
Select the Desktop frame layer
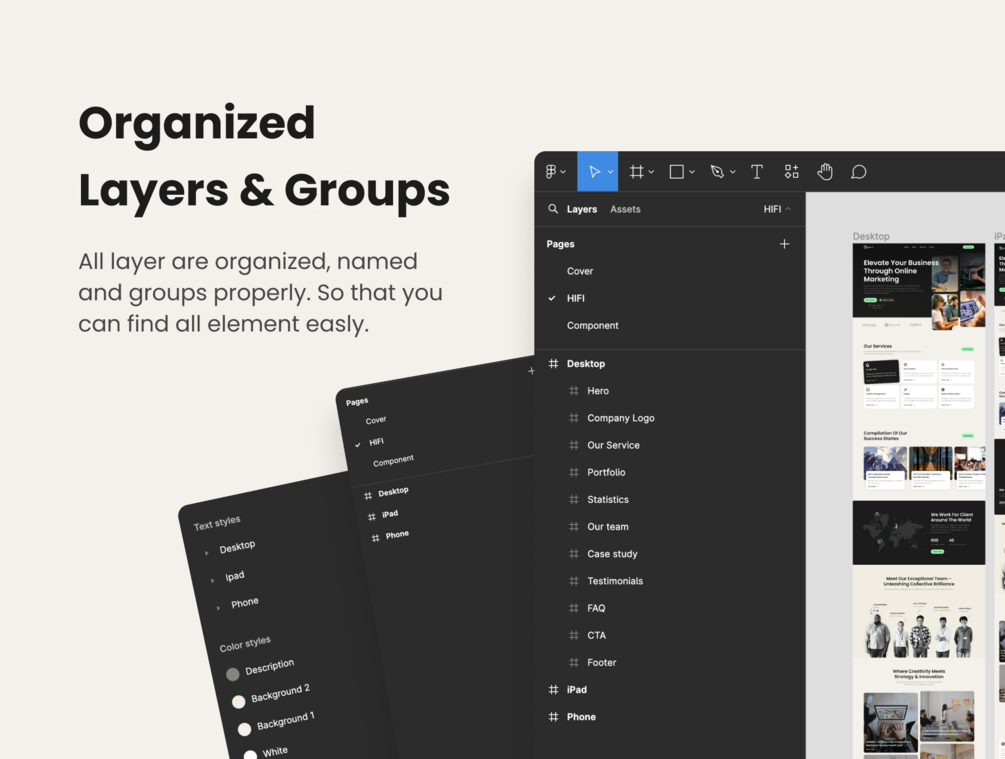[x=586, y=363]
